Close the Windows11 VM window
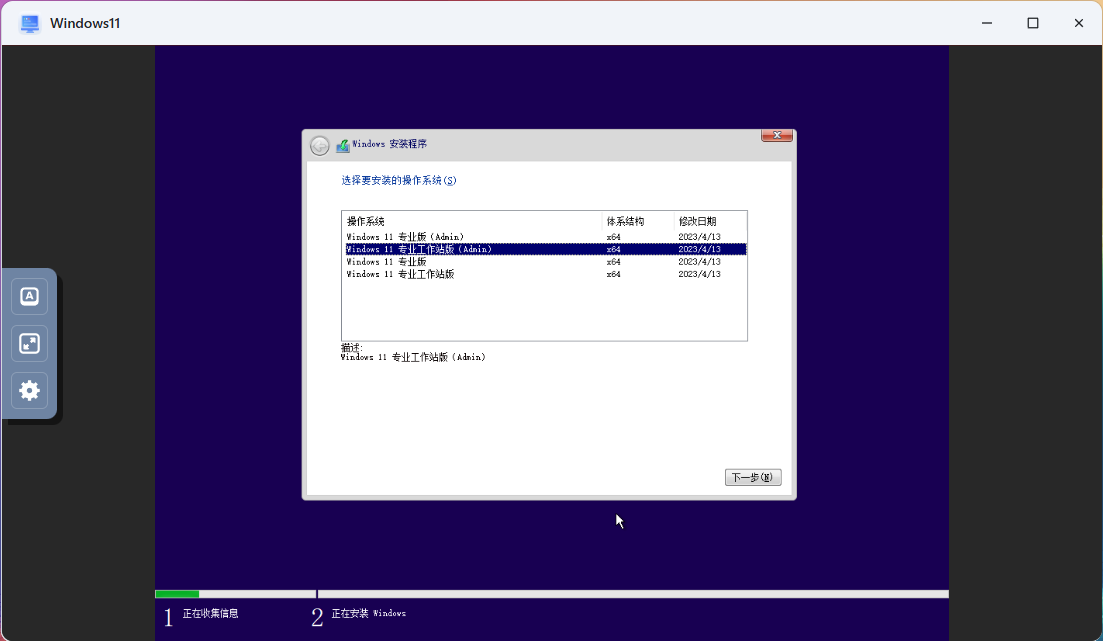This screenshot has height=641, width=1103. point(1078,23)
